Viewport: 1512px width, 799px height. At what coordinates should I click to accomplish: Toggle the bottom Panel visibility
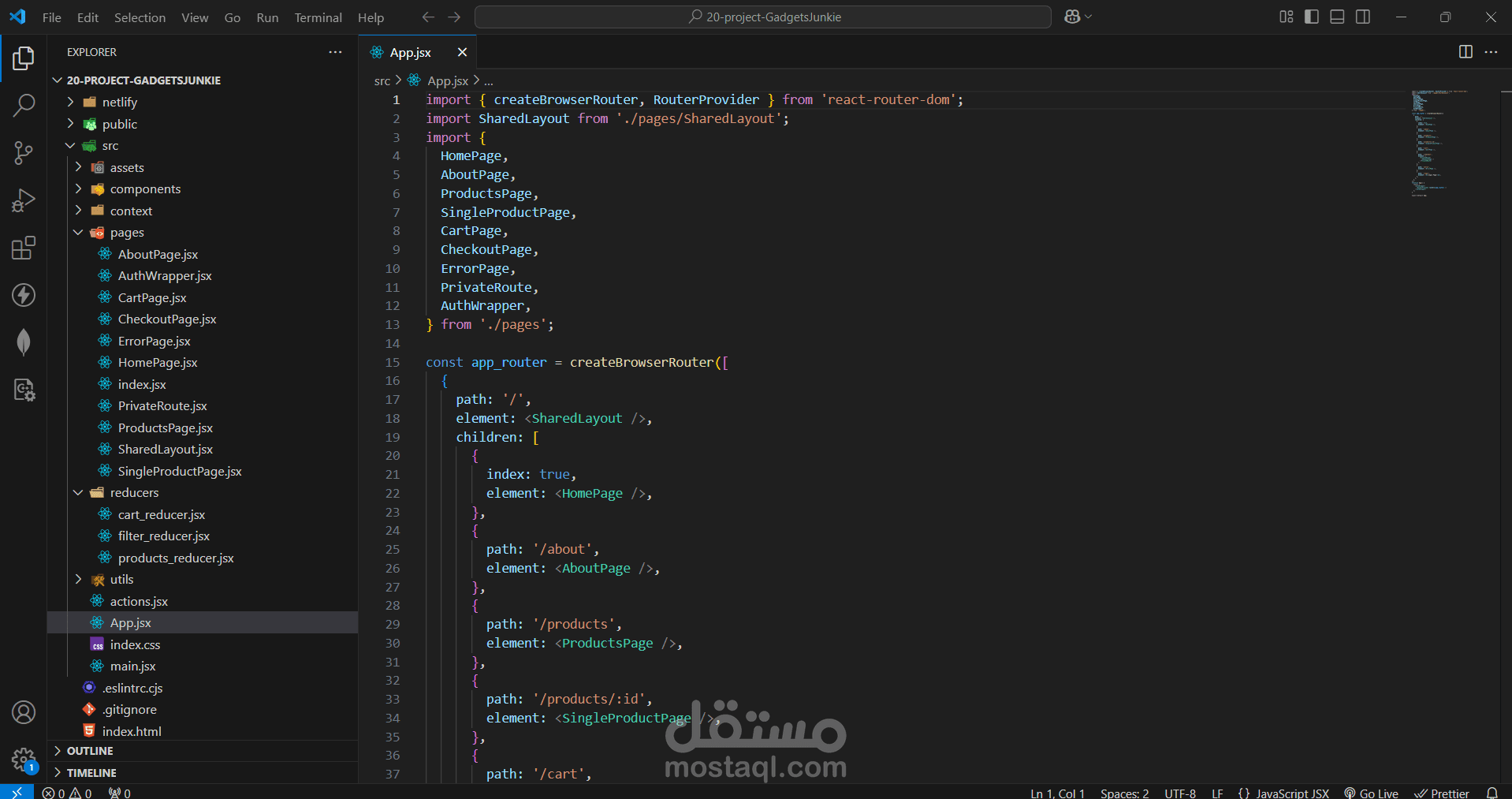click(x=1337, y=16)
